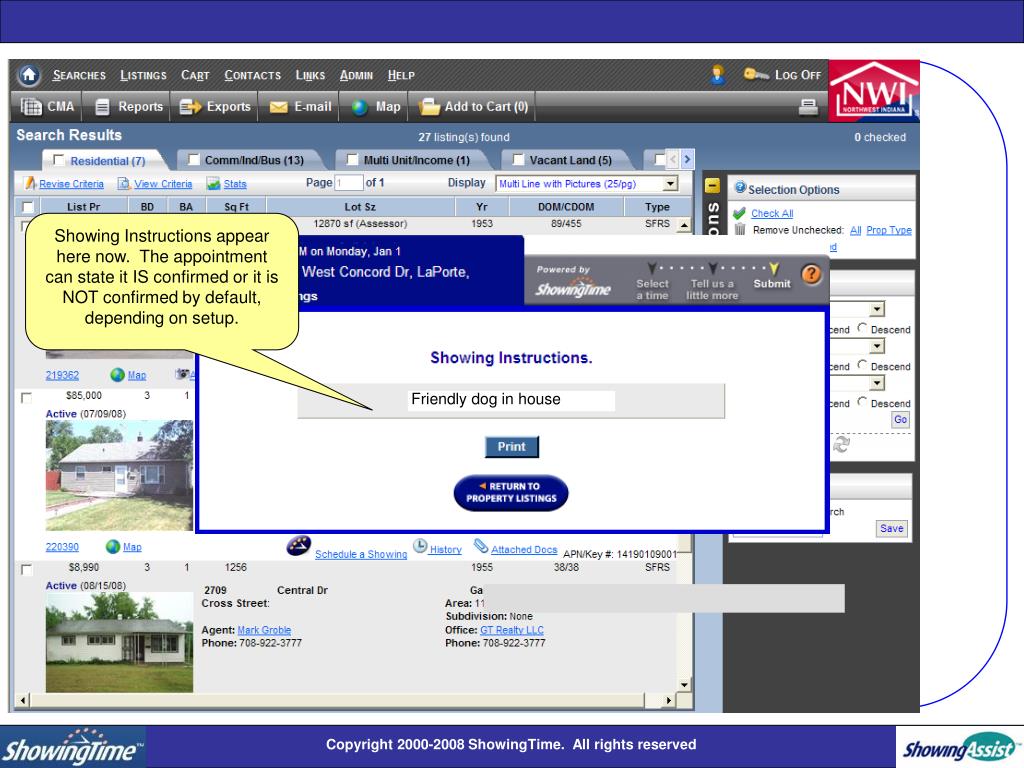The image size is (1024, 768).
Task: Open the GT Realty LLC office link
Action: (x=511, y=630)
